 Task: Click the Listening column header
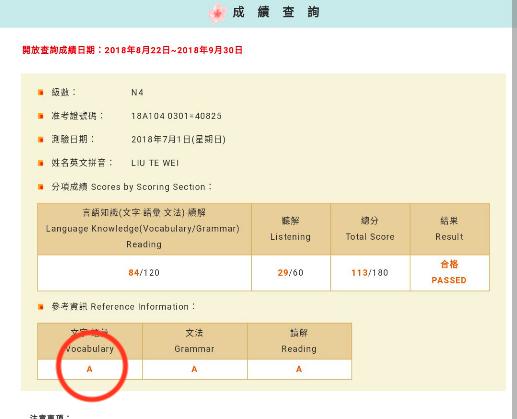pyautogui.click(x=291, y=229)
